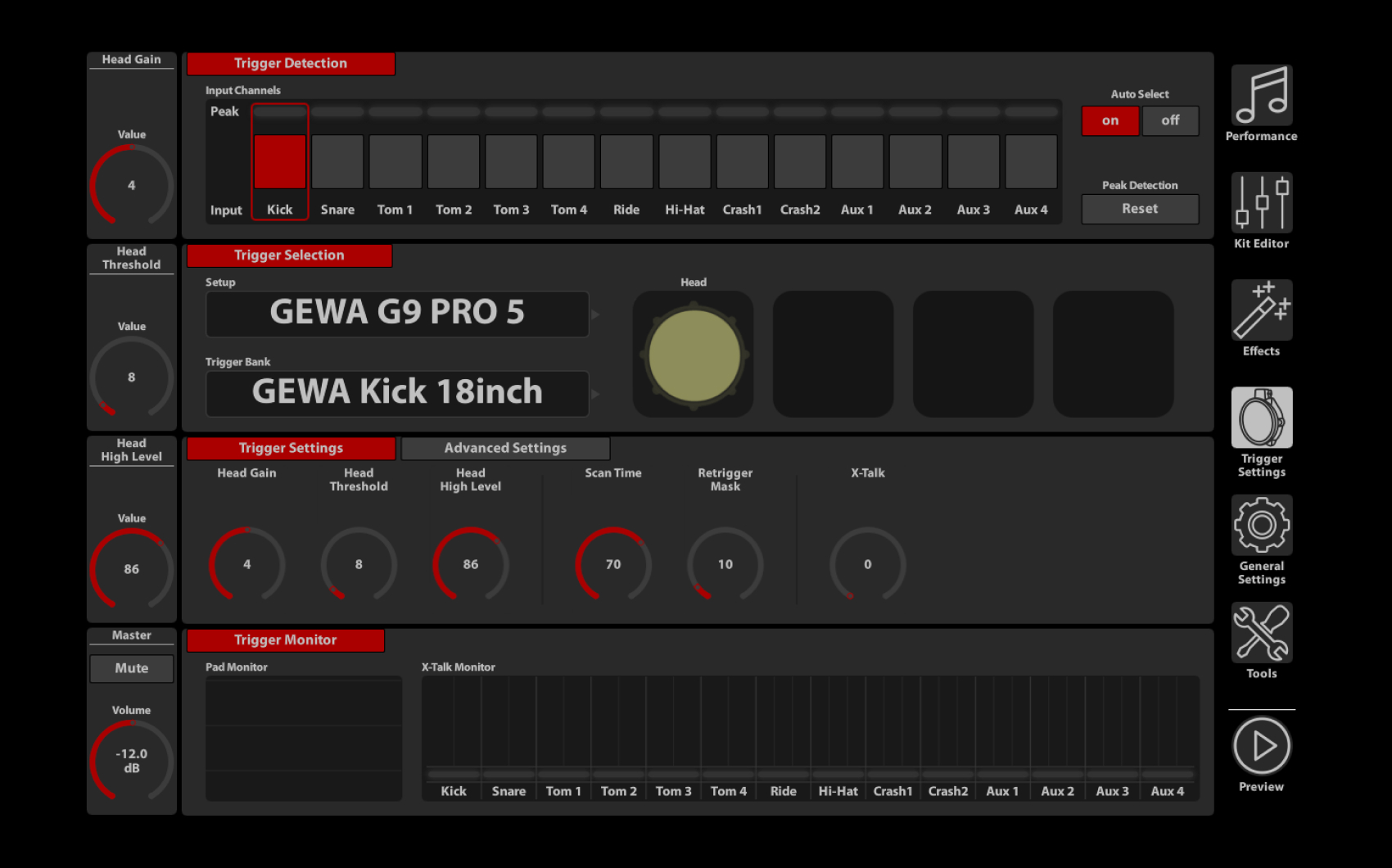Viewport: 1392px width, 868px height.
Task: Open General Settings gear icon
Action: point(1261,525)
